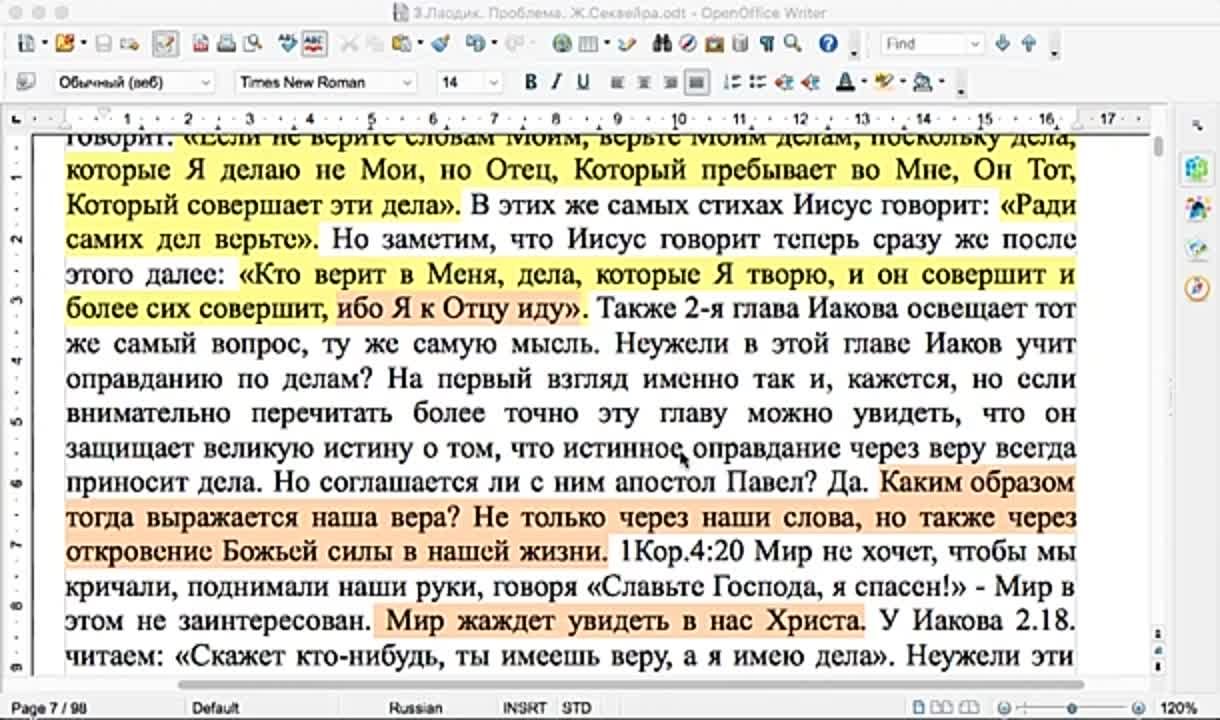Run the spellcheck tool

point(285,45)
